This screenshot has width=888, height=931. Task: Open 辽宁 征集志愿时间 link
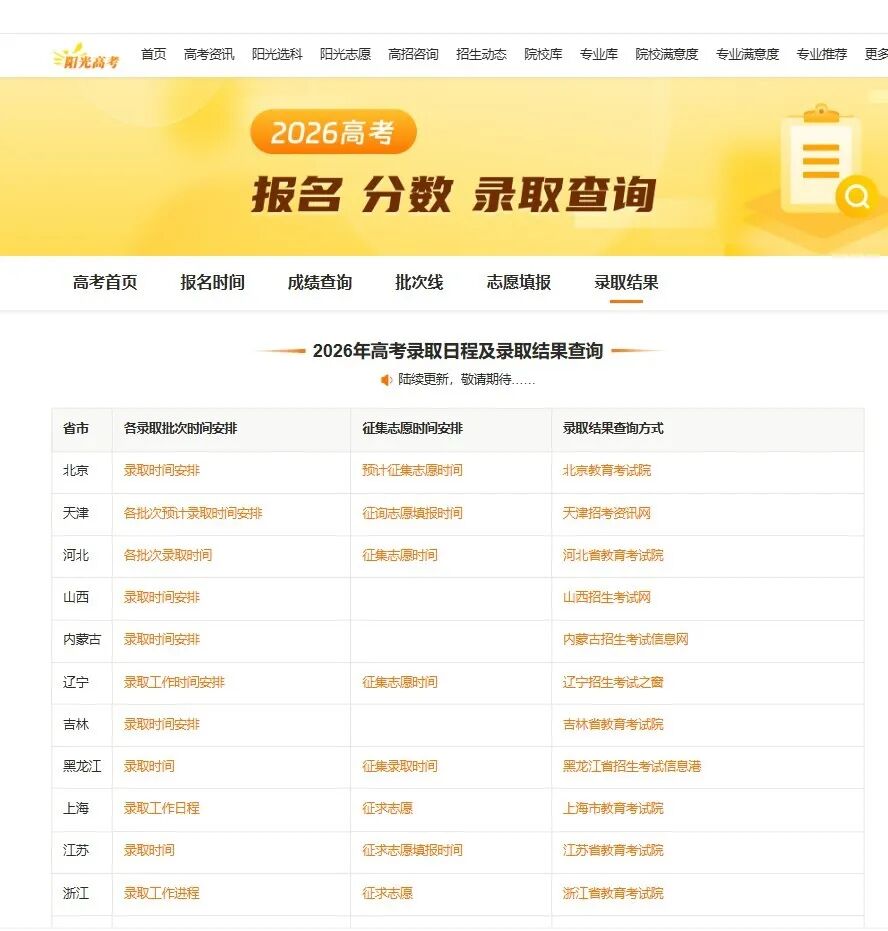399,682
